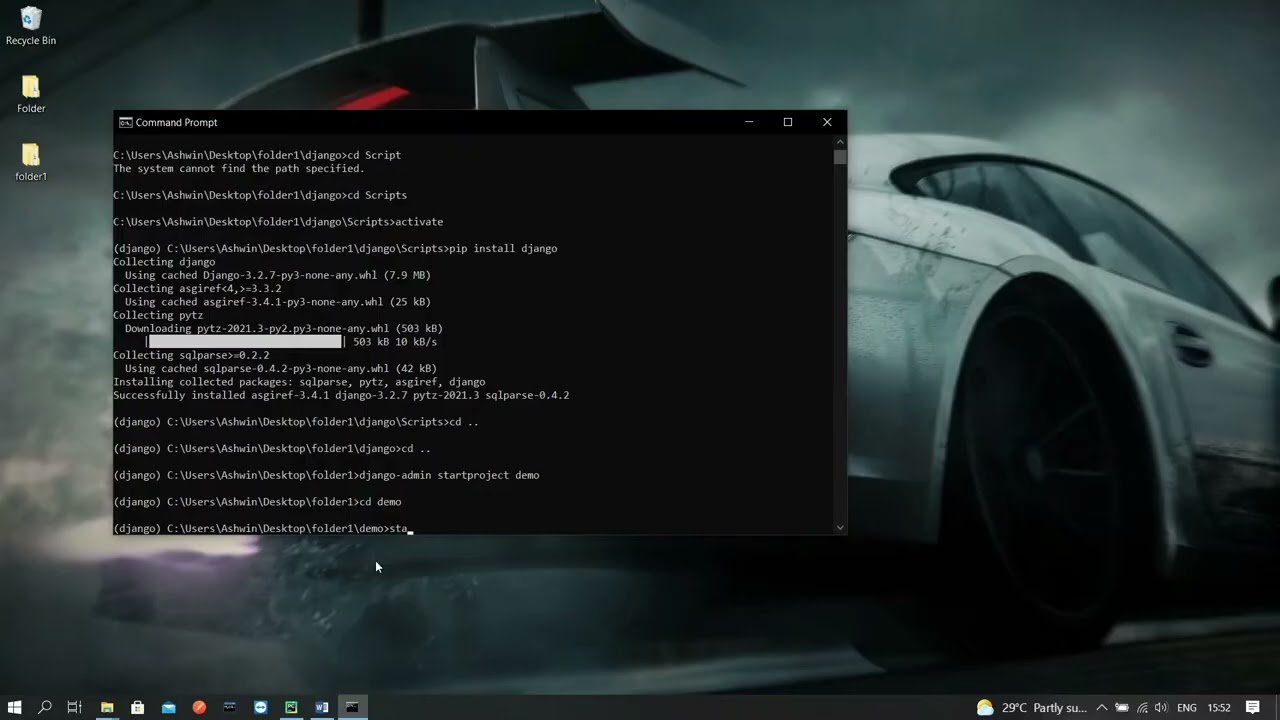Screen dimensions: 1280x720
Task: Click 'Using cached Django-3.2.7' line
Action: (x=278, y=275)
